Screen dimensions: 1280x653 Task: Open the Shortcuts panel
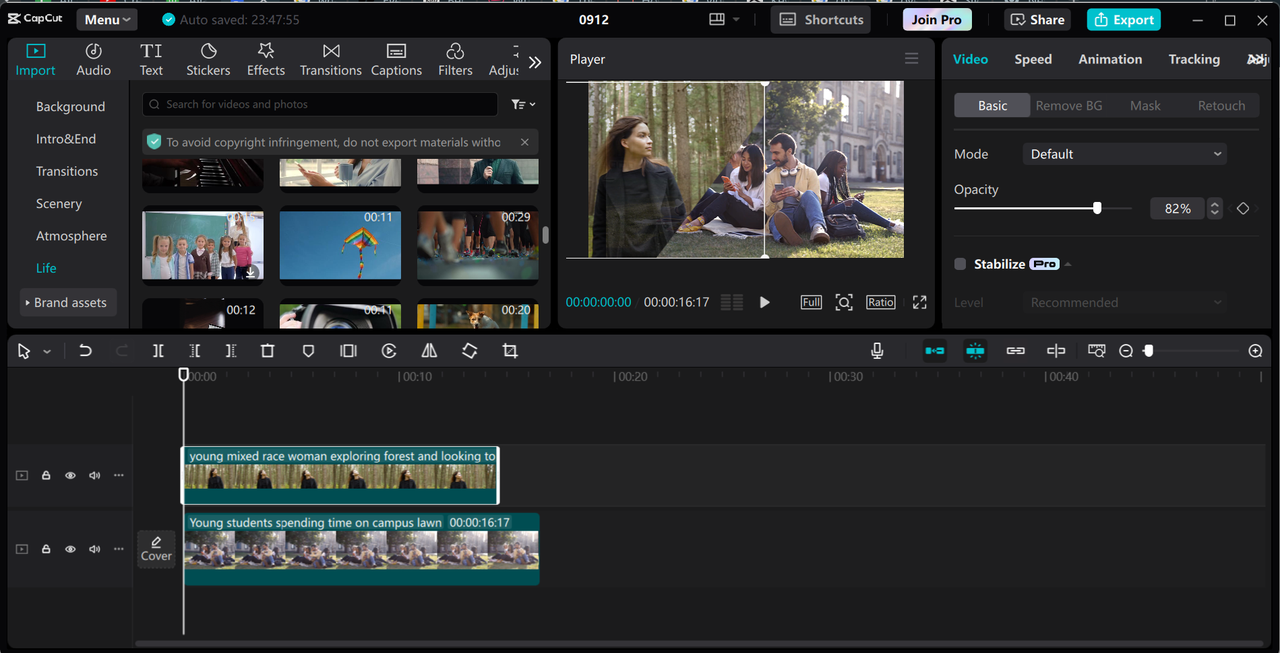tap(820, 20)
